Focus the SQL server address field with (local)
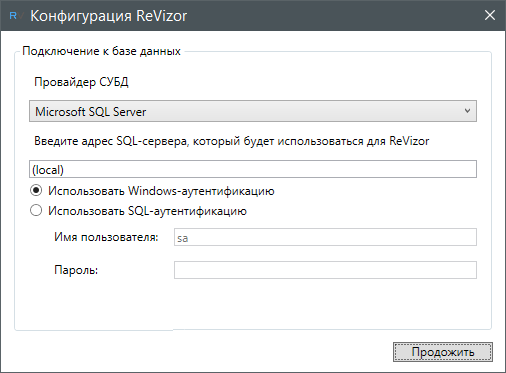 [x=253, y=169]
